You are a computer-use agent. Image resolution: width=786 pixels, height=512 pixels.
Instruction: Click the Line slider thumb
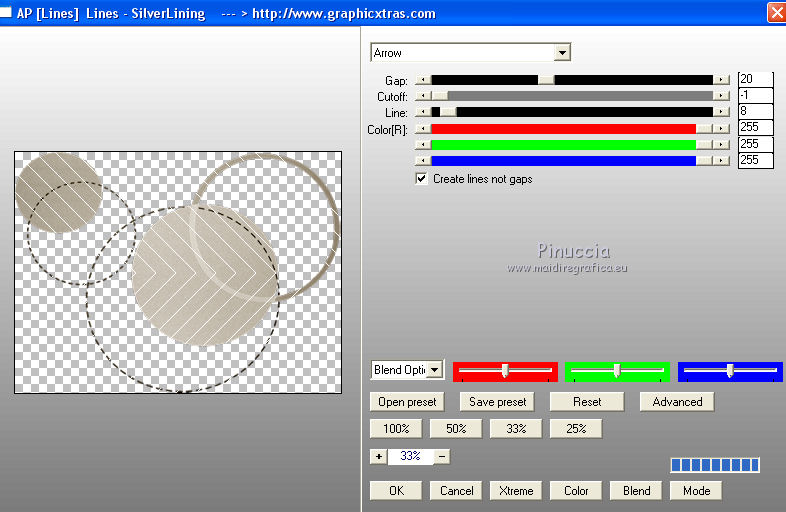(x=448, y=112)
